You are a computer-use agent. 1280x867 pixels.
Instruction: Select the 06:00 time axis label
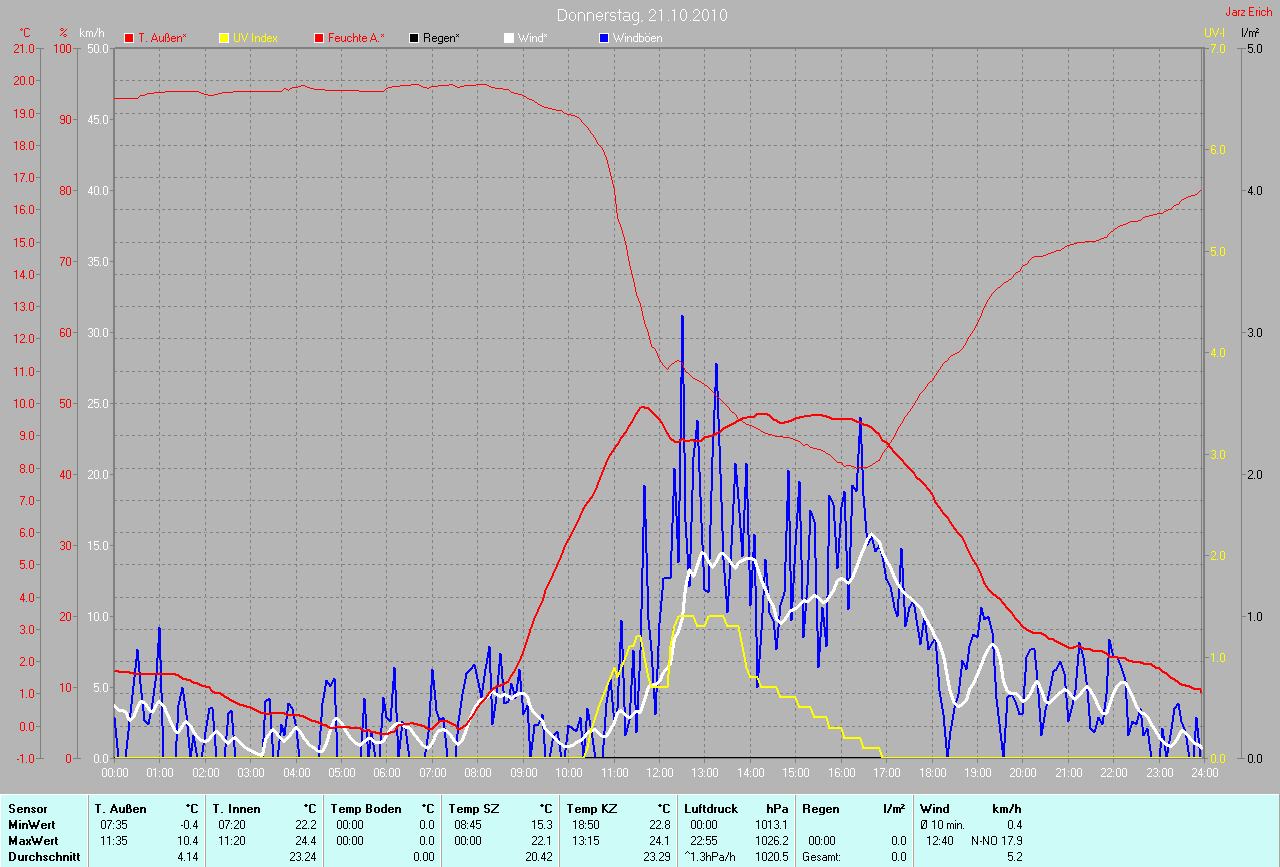(387, 773)
